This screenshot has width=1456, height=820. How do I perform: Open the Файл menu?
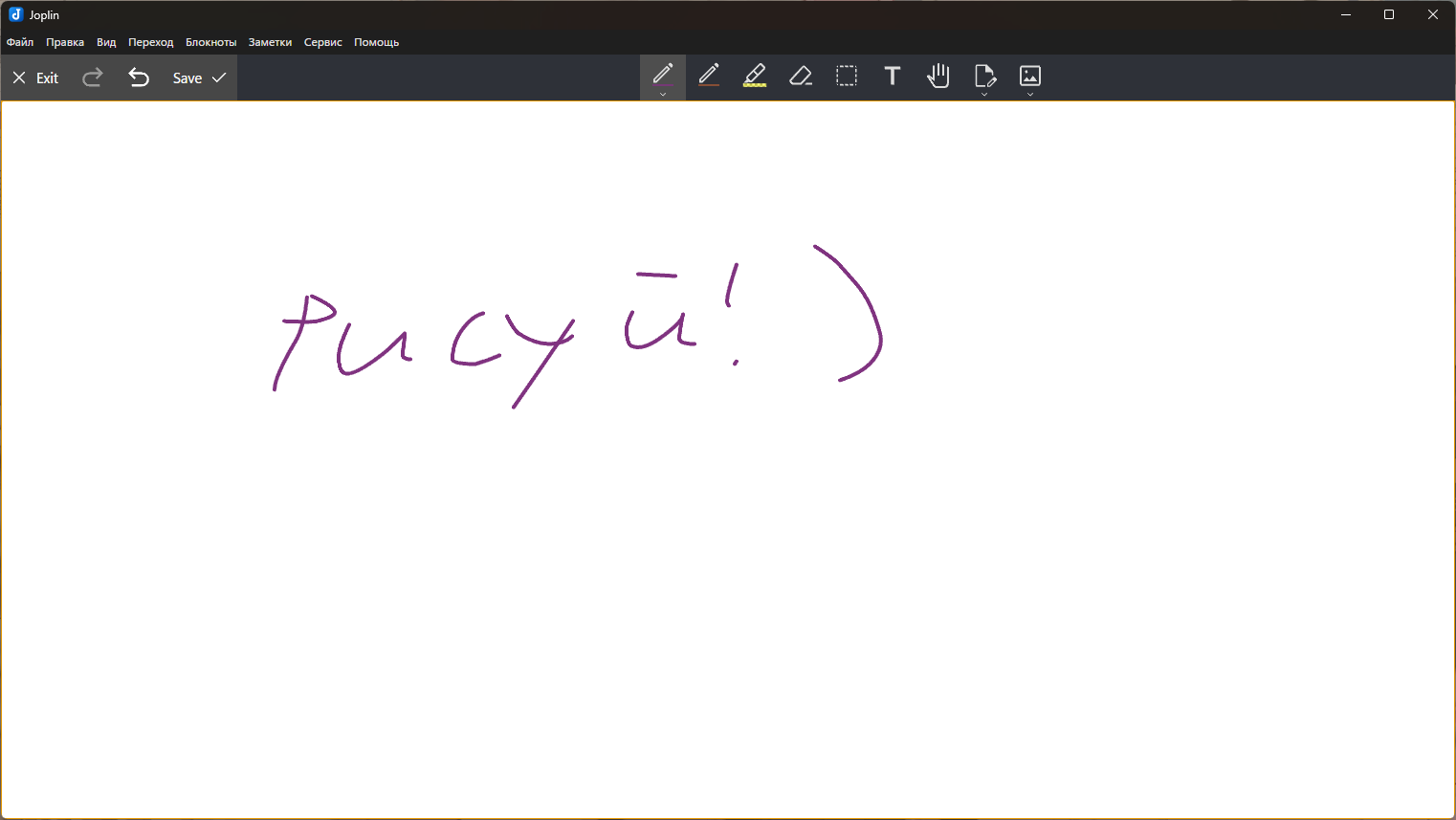pyautogui.click(x=20, y=42)
